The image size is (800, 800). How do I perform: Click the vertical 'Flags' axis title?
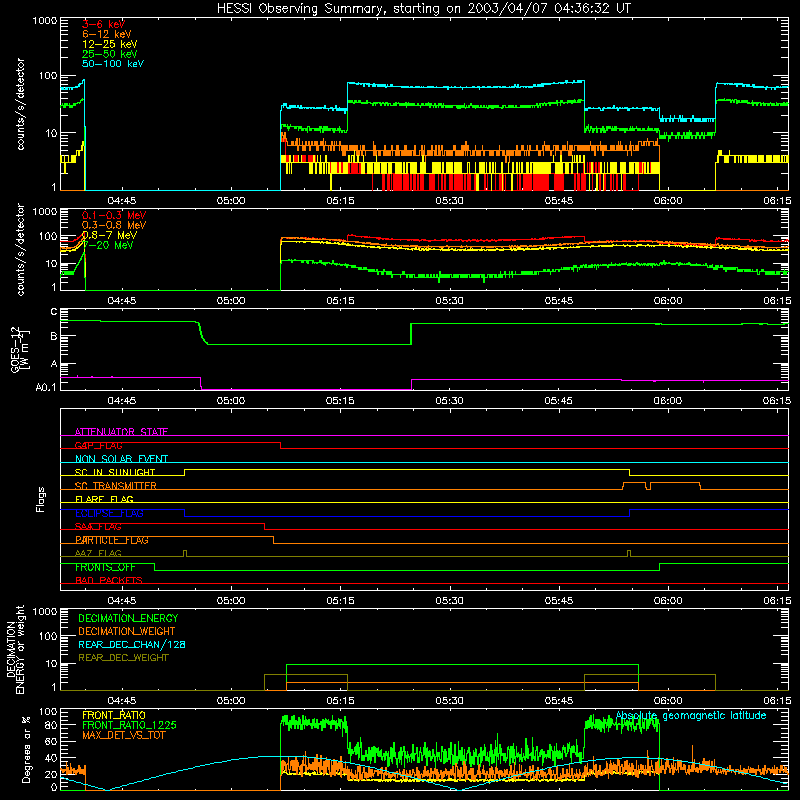pyautogui.click(x=40, y=499)
